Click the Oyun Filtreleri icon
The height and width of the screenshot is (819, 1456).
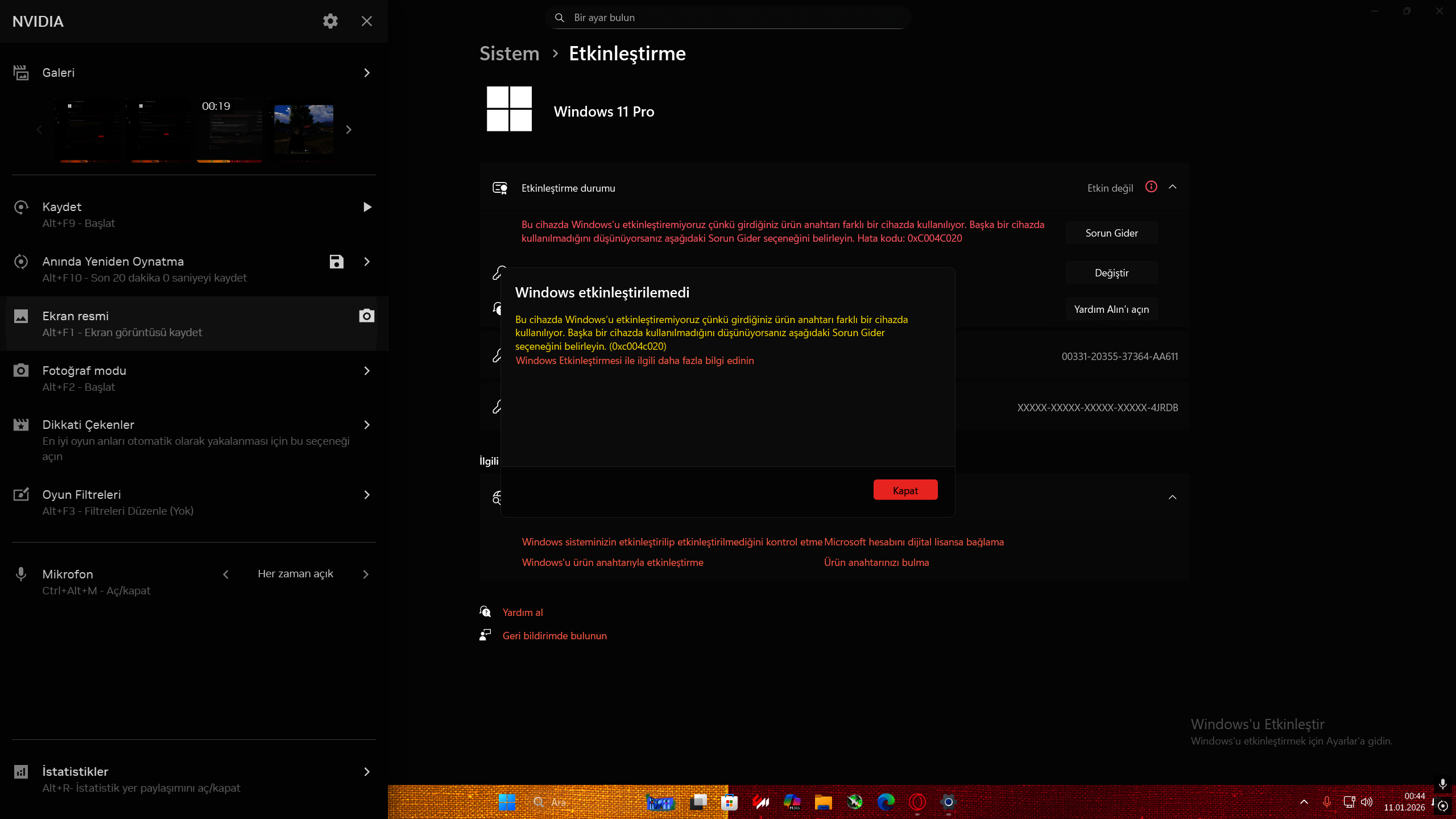point(21,495)
